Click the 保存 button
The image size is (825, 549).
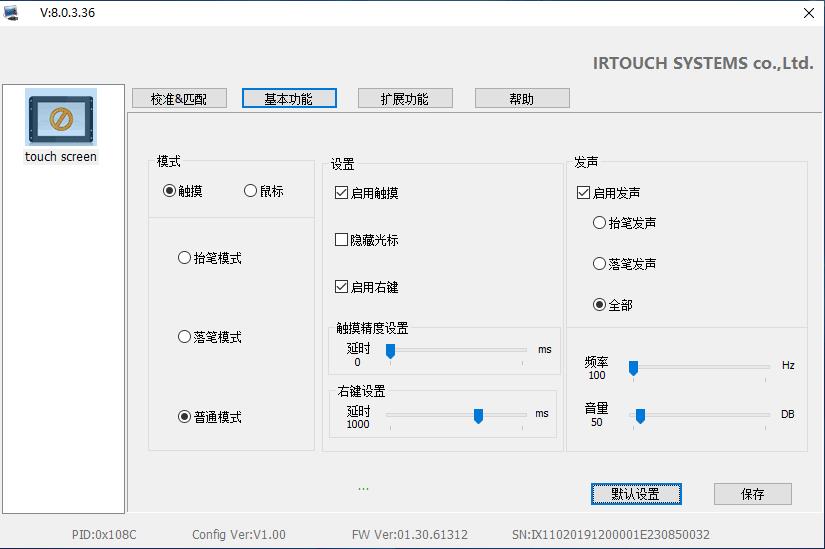[752, 494]
